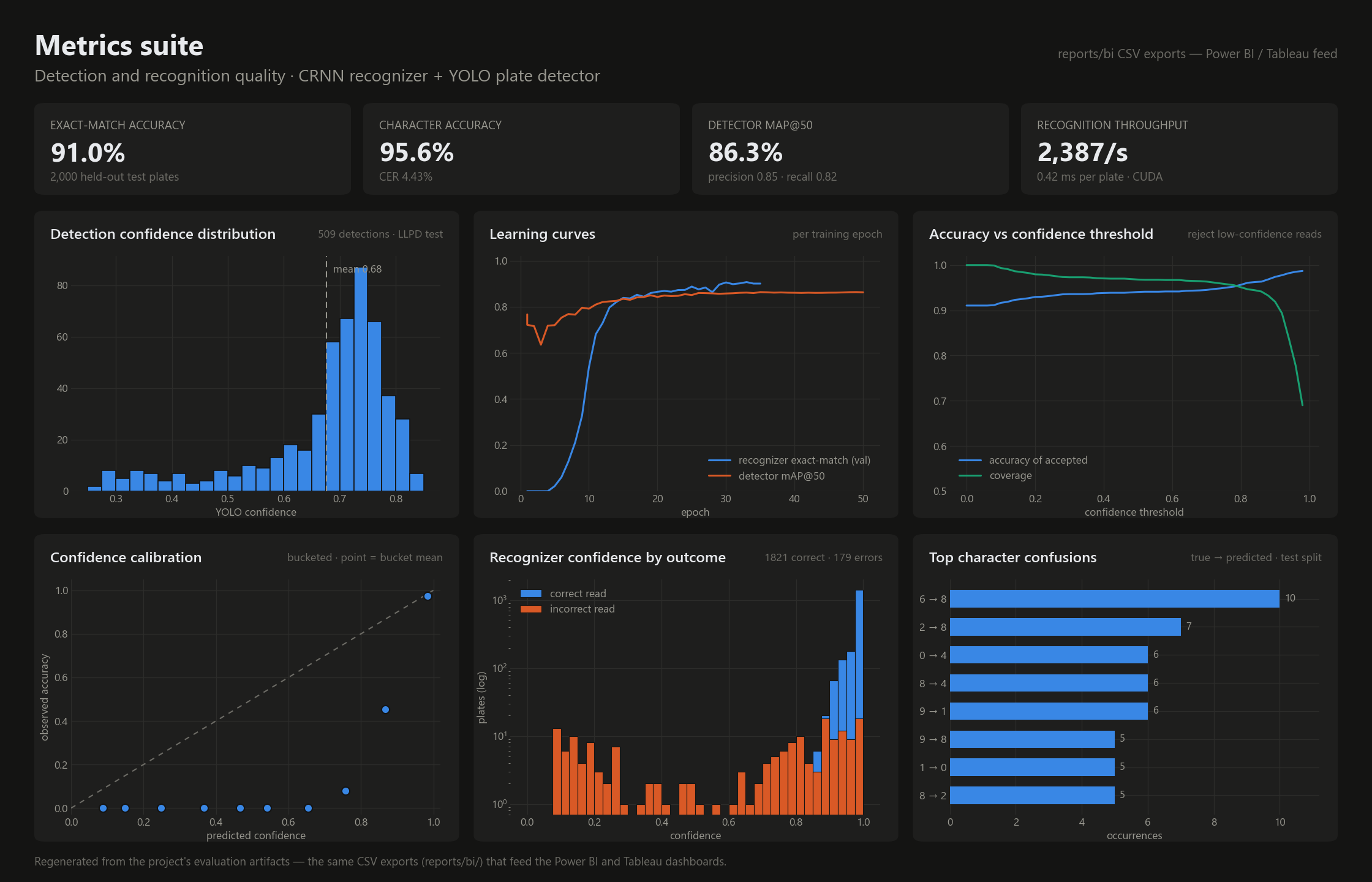Click the YOLO confidence axis label
Image resolution: width=1372 pixels, height=882 pixels.
point(256,512)
